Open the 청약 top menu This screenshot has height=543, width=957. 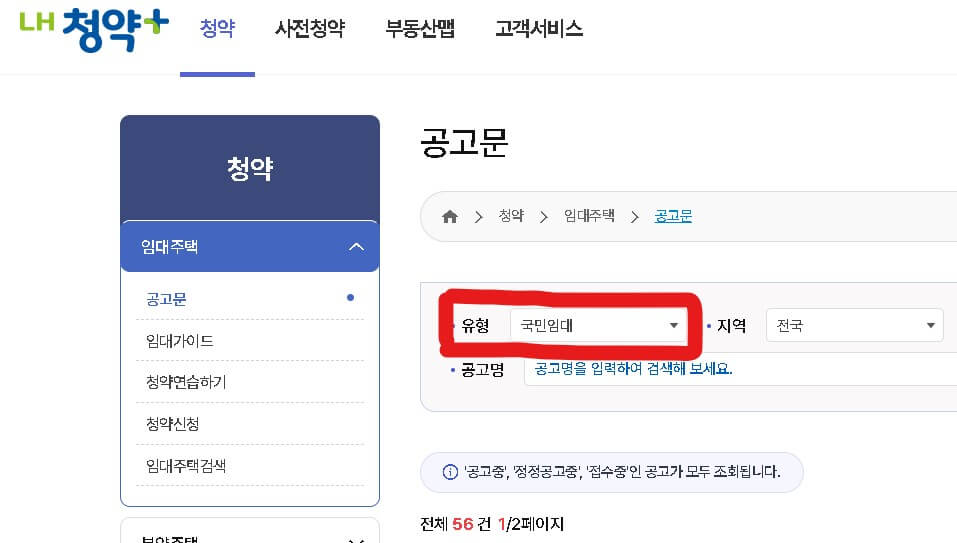point(217,28)
